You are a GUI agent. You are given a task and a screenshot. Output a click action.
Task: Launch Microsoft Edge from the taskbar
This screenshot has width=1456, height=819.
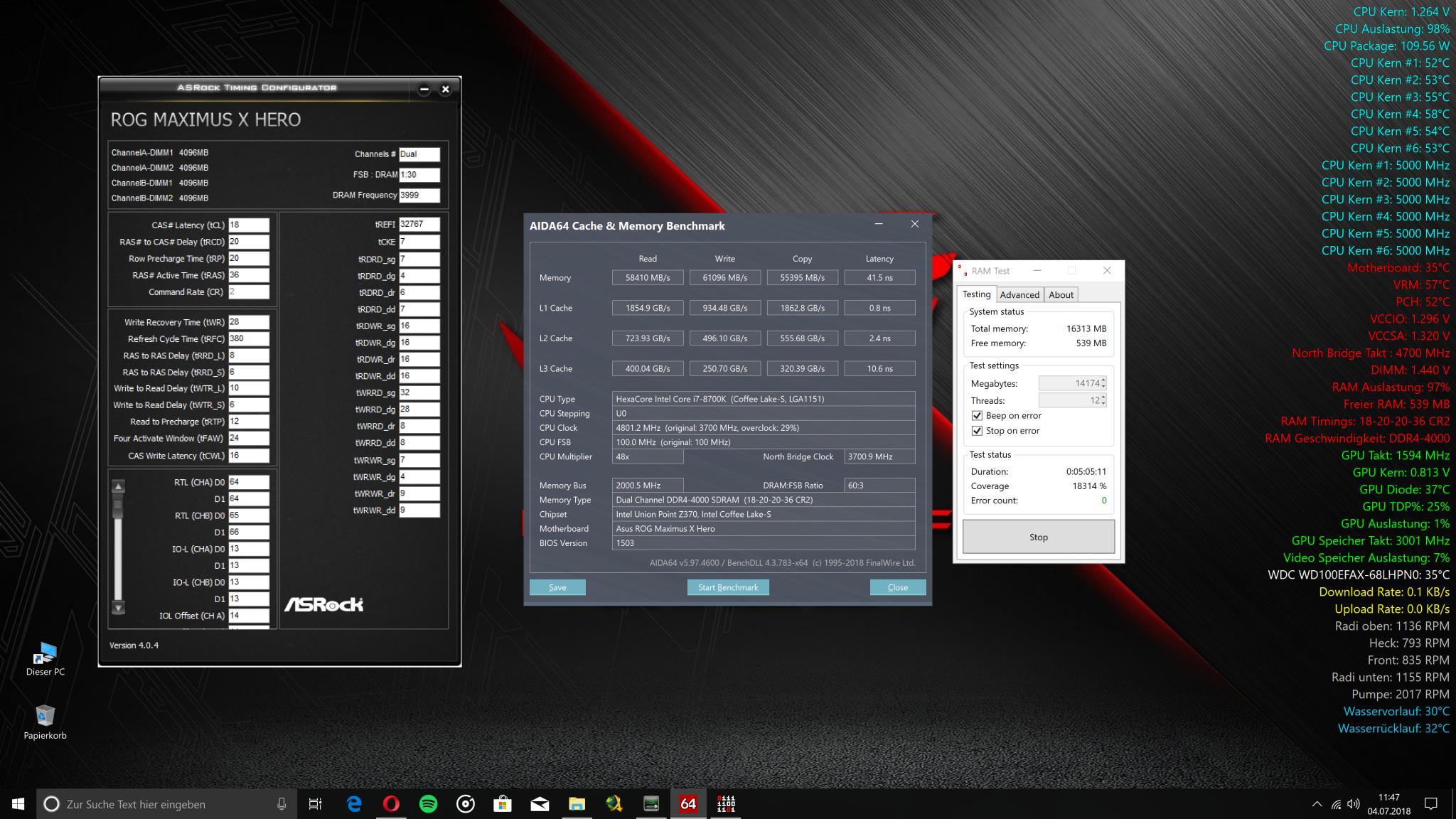354,804
